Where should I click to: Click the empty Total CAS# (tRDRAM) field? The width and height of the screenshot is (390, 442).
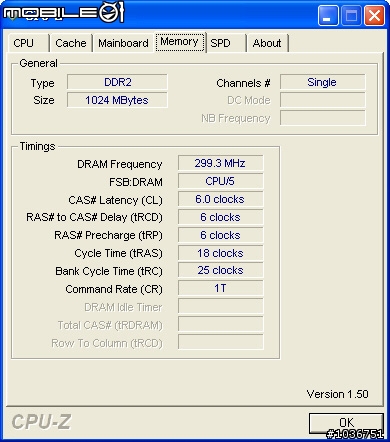(220, 324)
